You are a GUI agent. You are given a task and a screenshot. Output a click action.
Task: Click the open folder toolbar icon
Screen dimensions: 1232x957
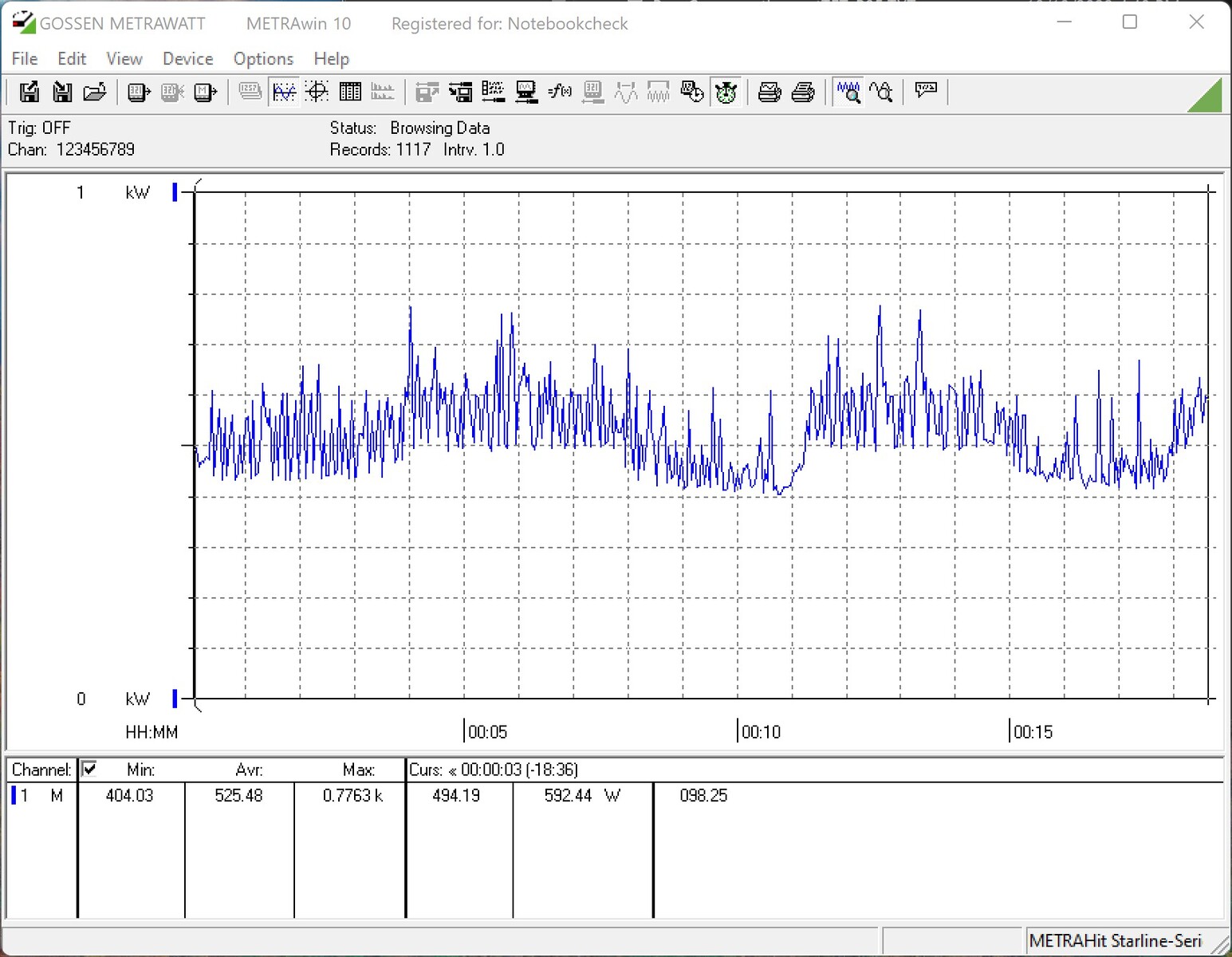[x=95, y=93]
